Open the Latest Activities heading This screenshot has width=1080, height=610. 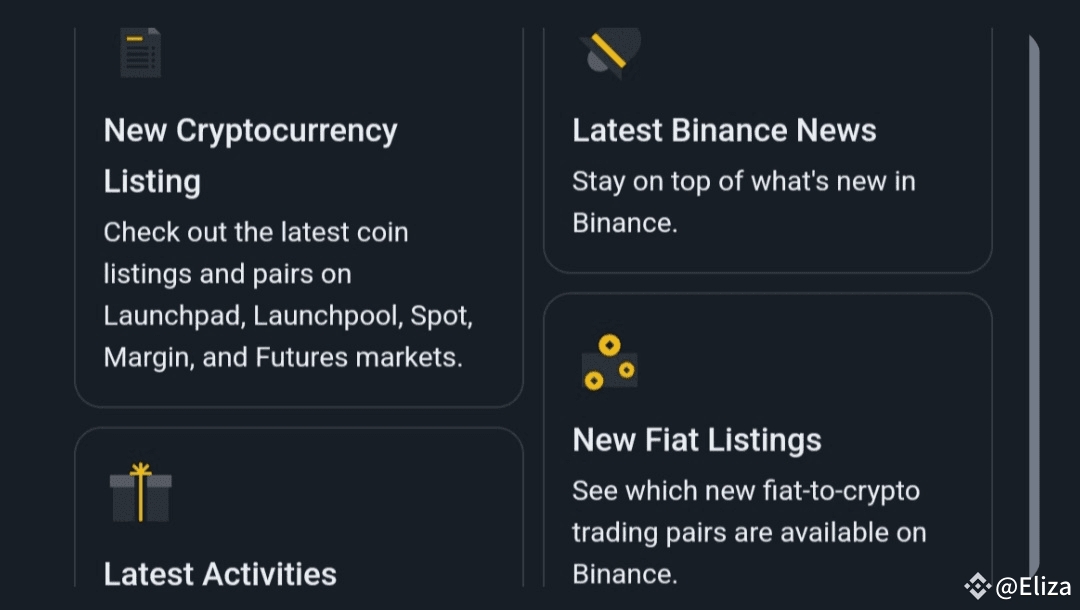coord(220,574)
